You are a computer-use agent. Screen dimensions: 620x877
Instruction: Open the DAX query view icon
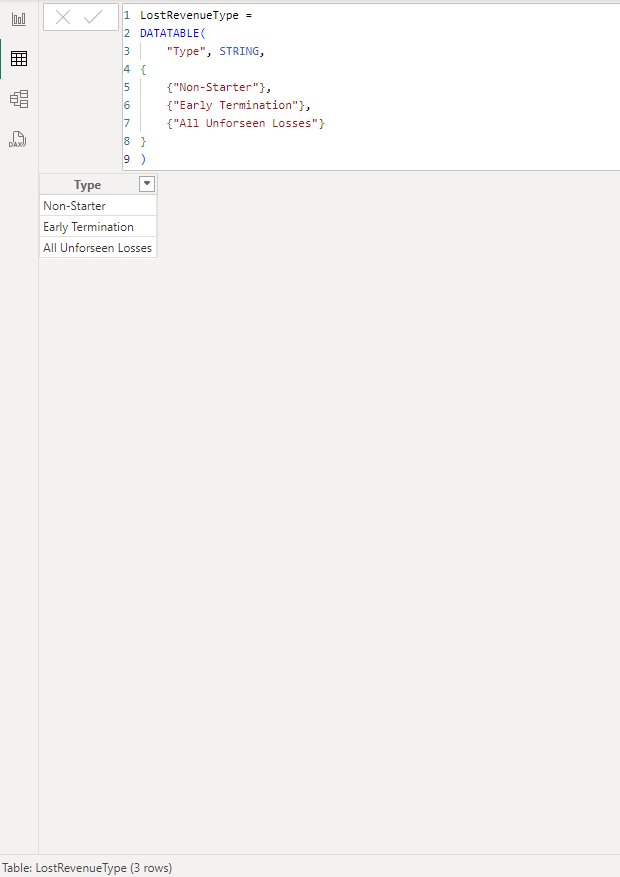pos(17,139)
